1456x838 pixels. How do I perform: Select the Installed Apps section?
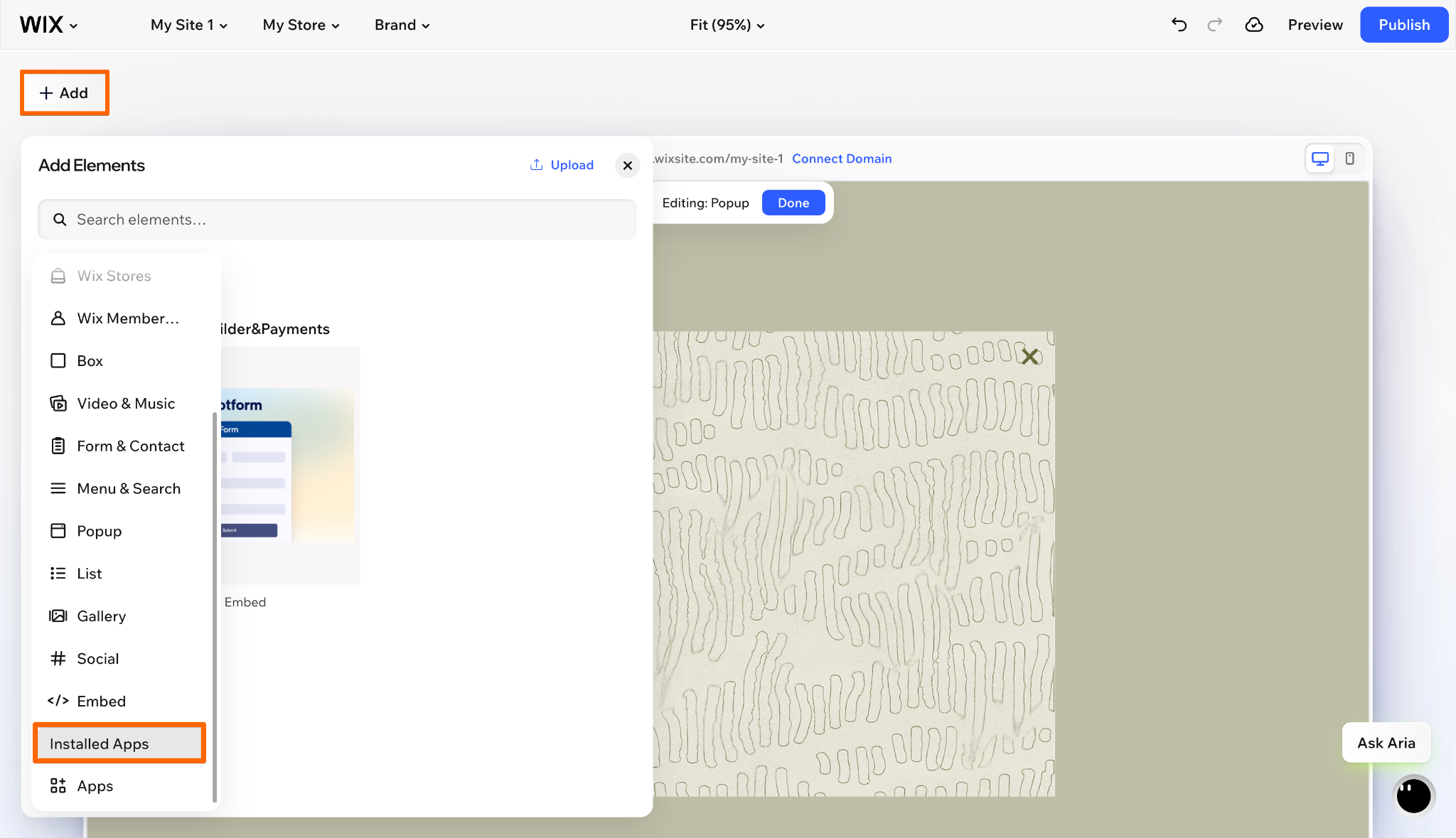pos(119,743)
